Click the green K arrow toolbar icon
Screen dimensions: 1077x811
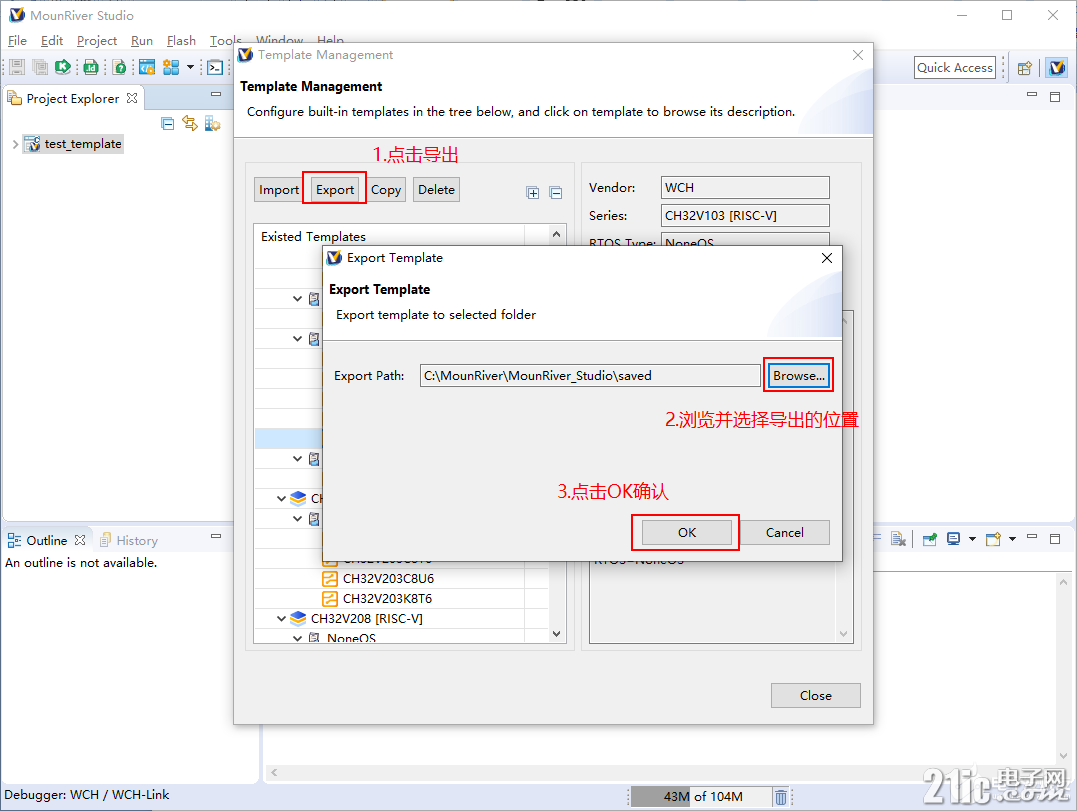(63, 67)
